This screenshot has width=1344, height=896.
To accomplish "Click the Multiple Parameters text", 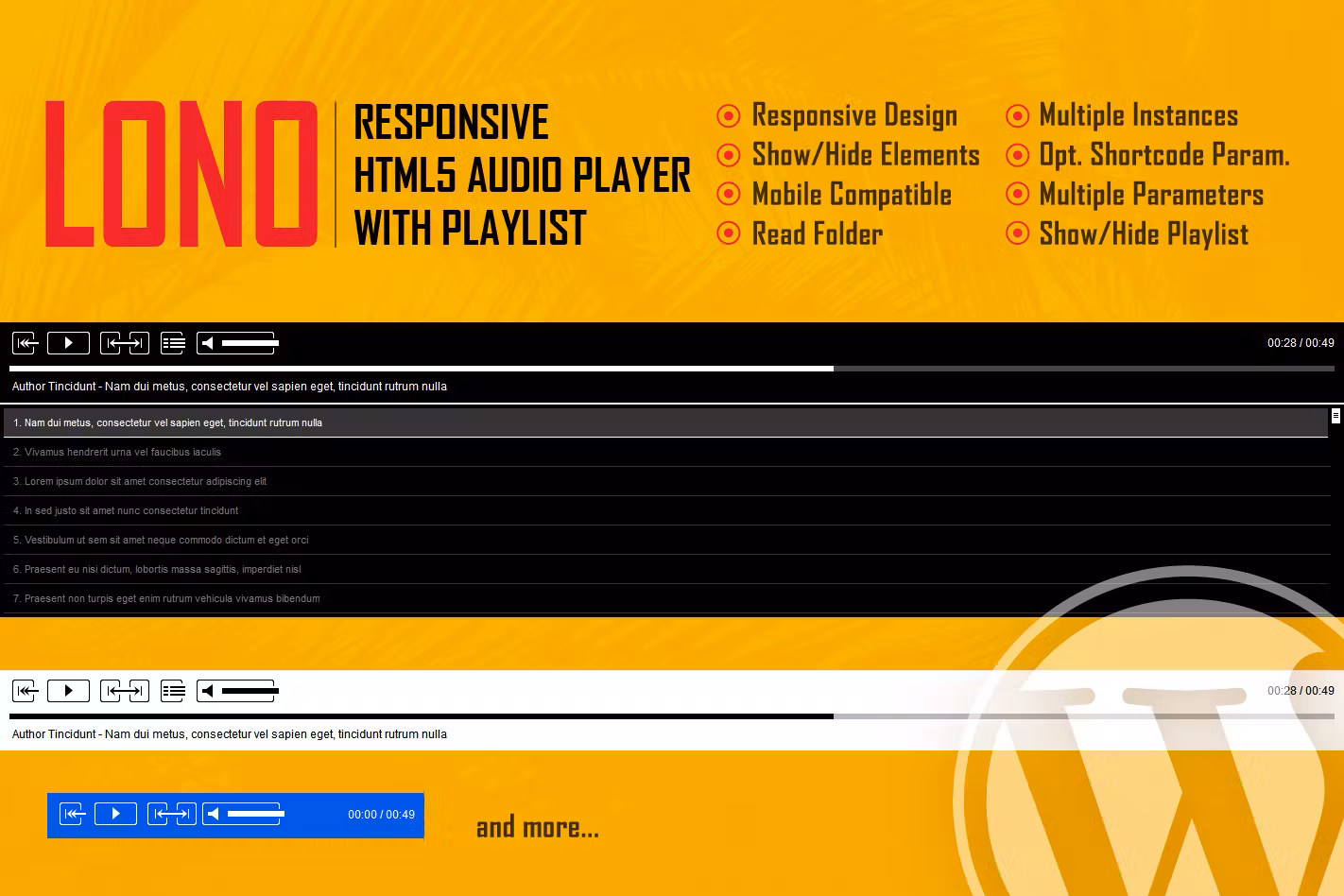I will pos(1151,195).
